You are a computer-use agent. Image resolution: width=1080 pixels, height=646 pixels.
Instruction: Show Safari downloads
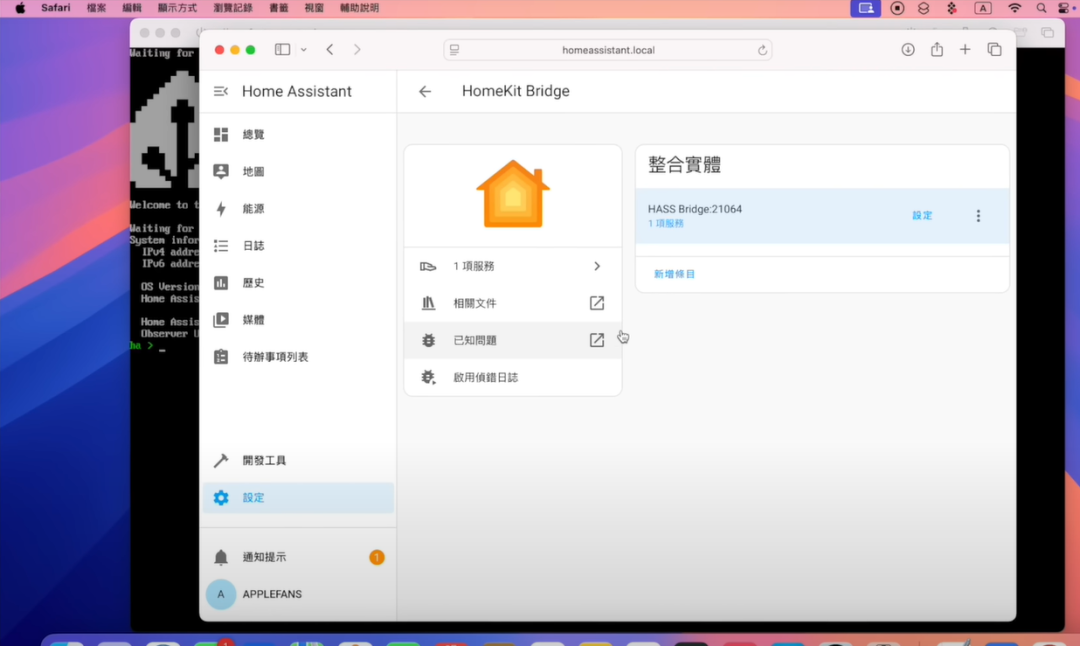point(908,50)
